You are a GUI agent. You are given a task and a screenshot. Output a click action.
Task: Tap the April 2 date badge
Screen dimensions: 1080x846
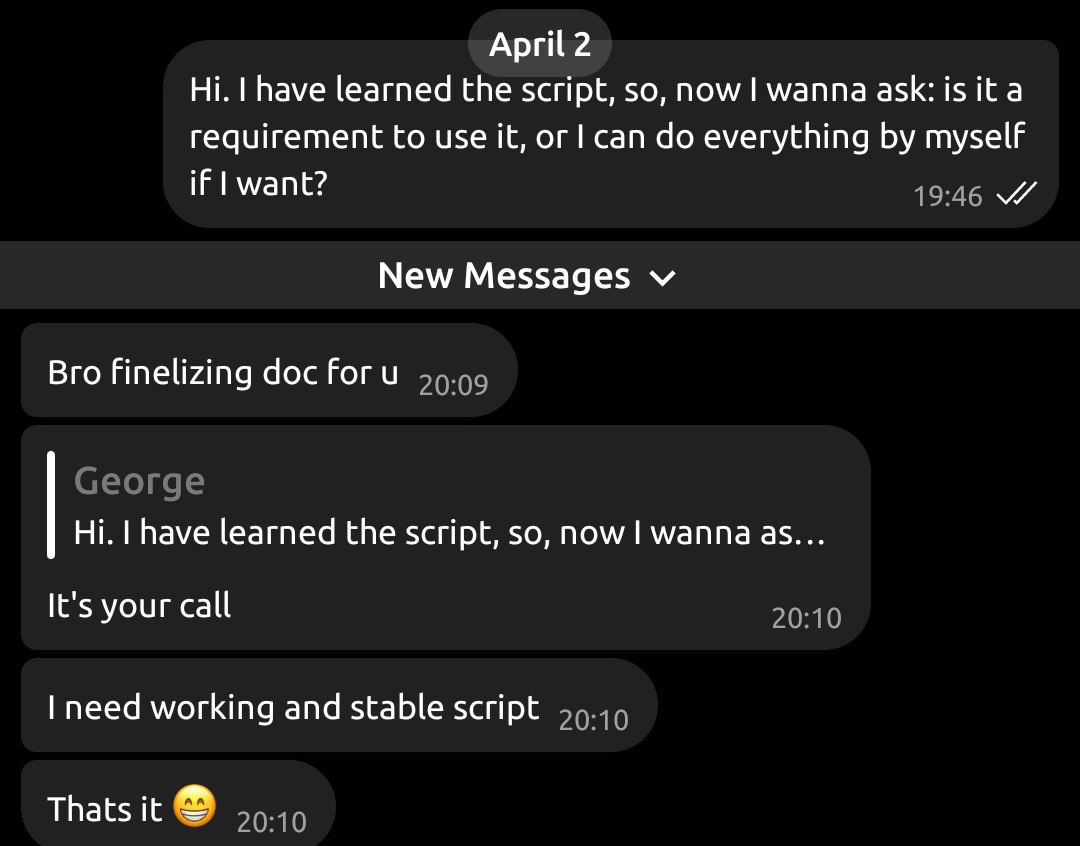540,44
